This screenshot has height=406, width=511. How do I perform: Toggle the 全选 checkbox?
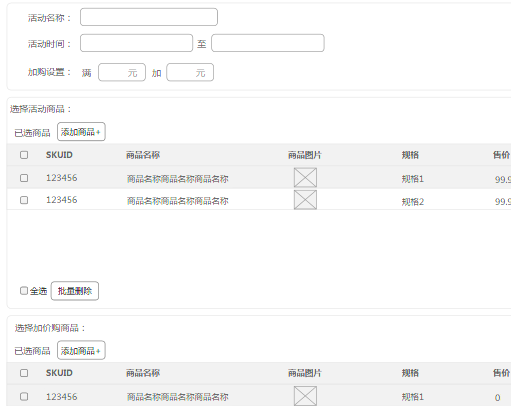click(24, 291)
